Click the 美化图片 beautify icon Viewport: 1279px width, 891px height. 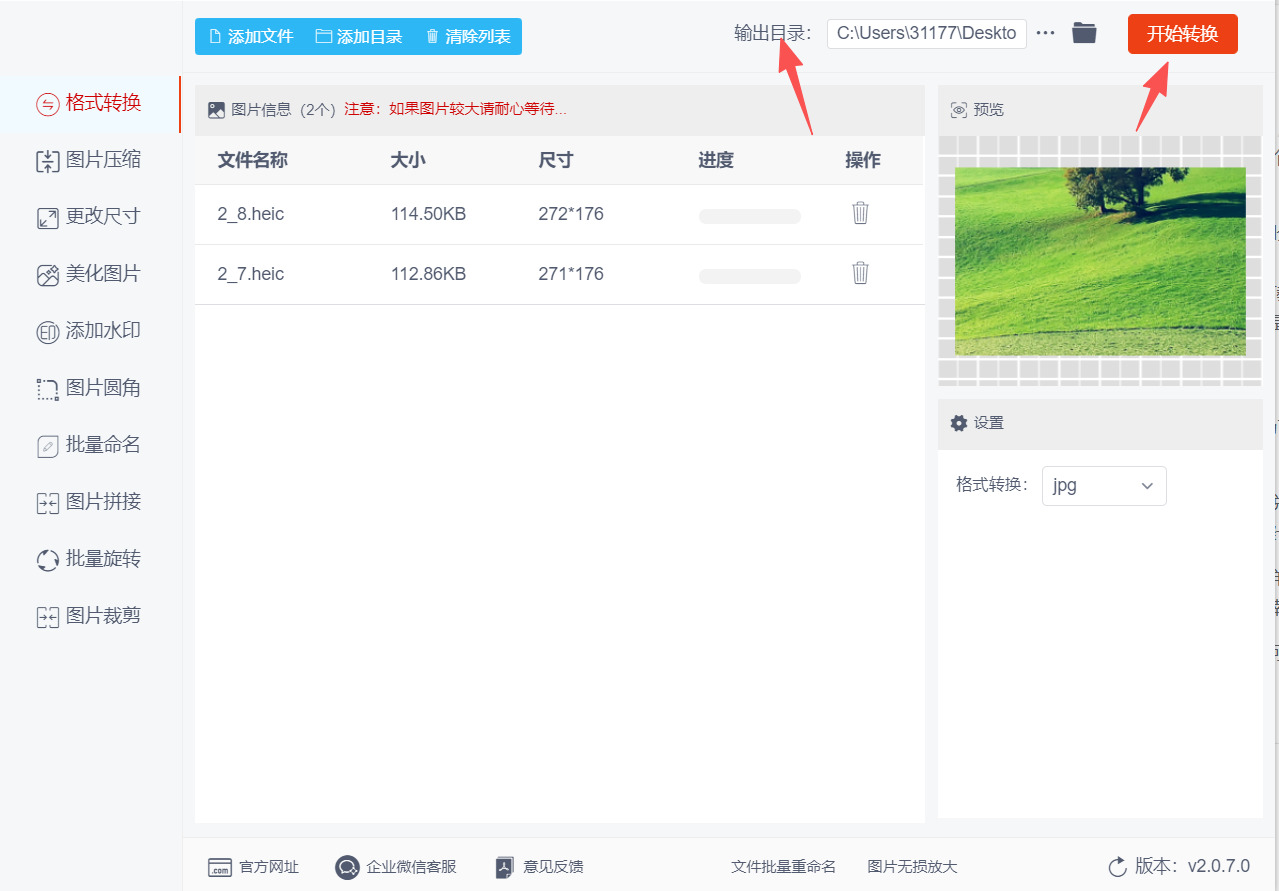coord(48,275)
